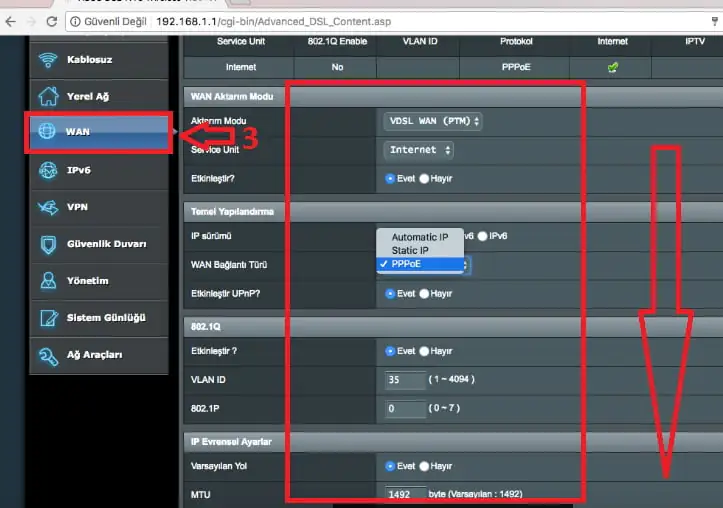Select Evet for Etkinleştir UPnP
The image size is (723, 508).
[x=390, y=294]
